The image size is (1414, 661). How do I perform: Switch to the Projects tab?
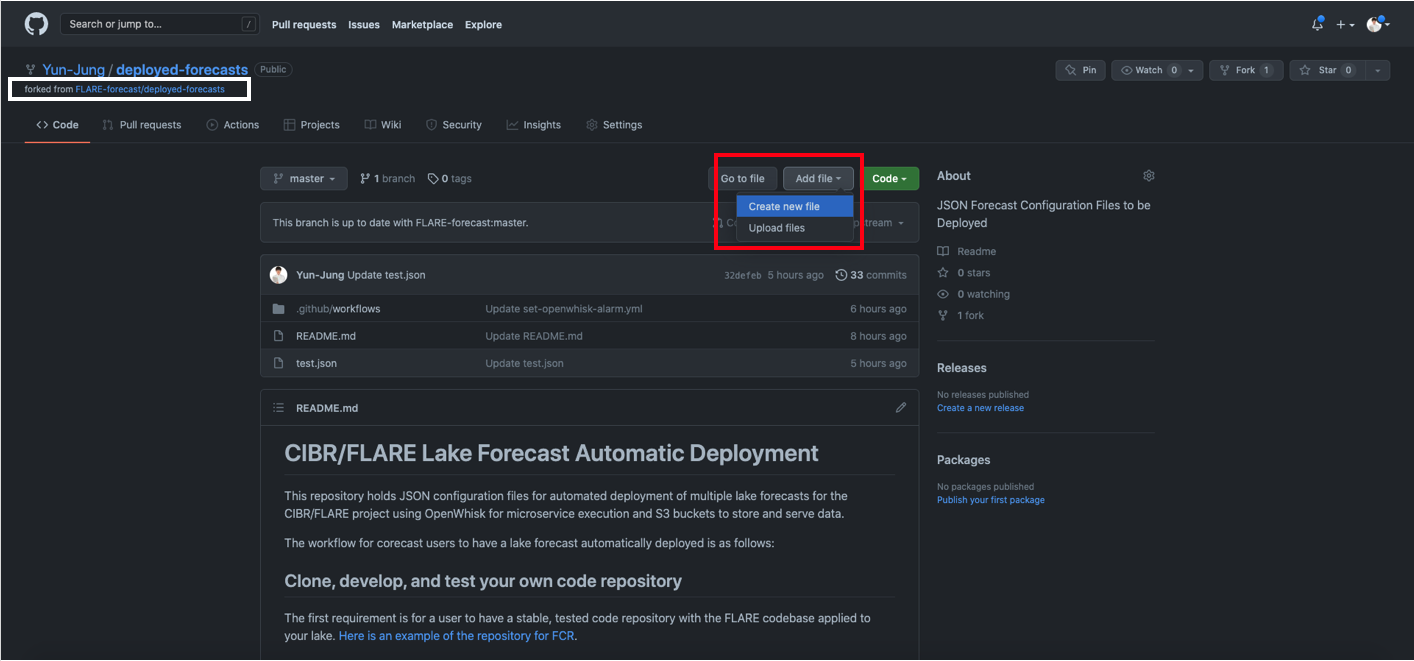[x=312, y=125]
